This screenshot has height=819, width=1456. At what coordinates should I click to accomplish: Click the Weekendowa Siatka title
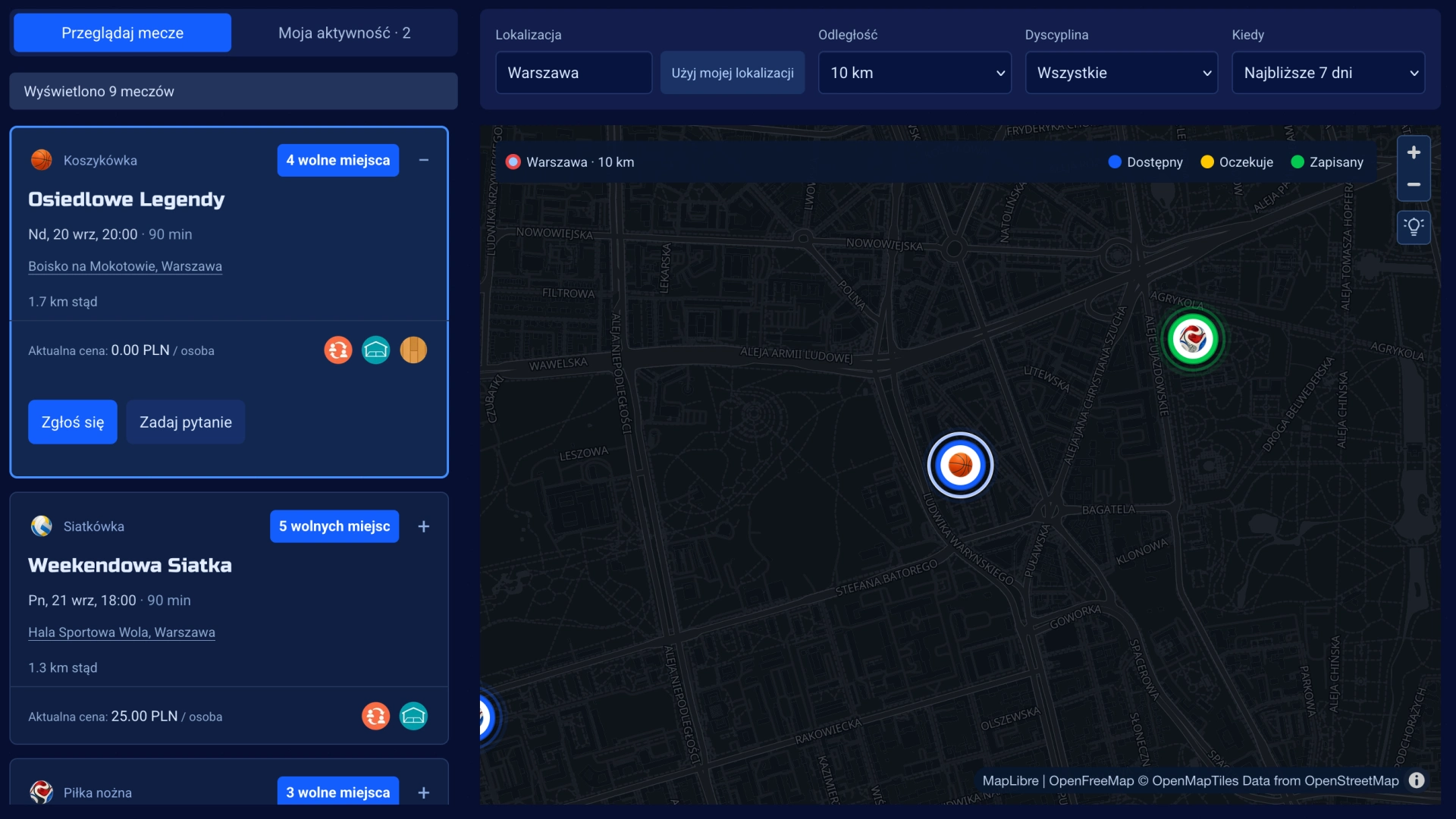click(130, 566)
